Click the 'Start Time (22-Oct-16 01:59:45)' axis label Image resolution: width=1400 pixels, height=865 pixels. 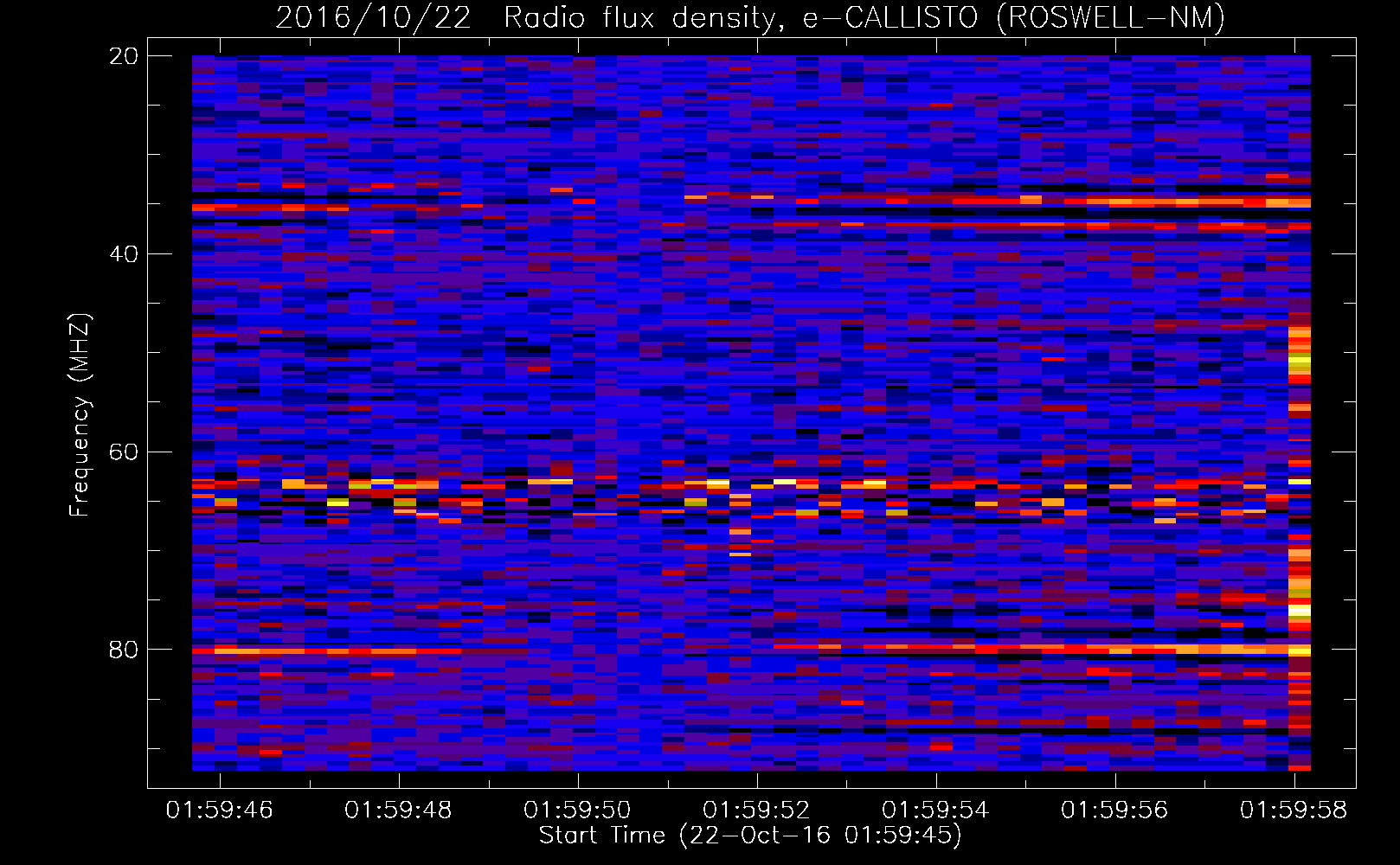[750, 836]
